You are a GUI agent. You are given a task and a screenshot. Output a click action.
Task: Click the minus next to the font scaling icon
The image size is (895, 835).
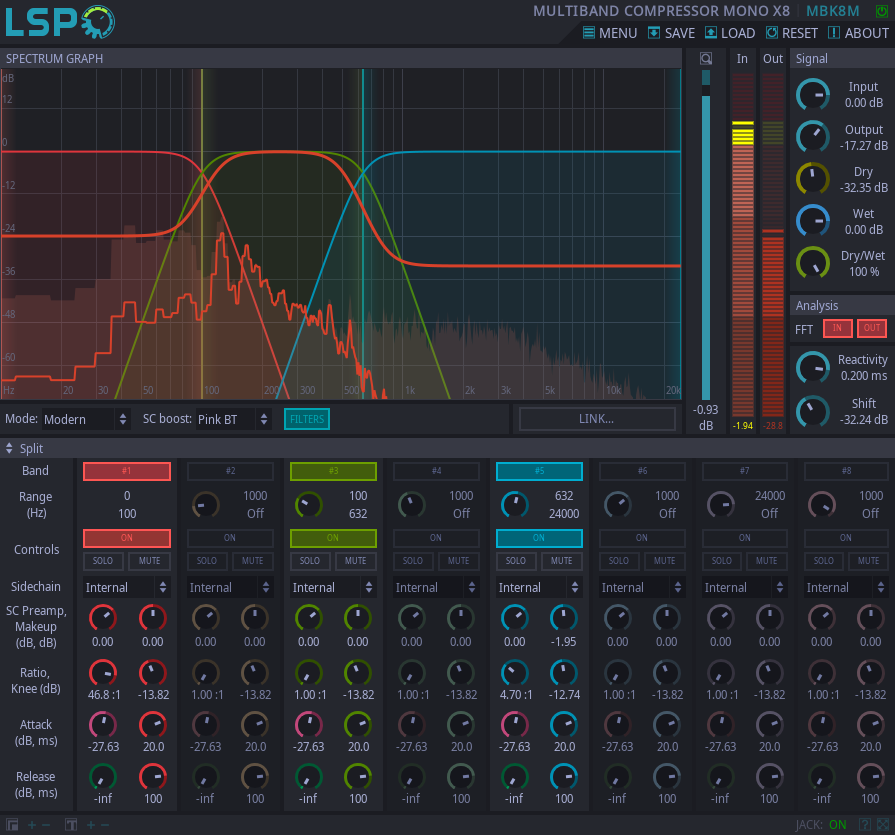point(105,825)
